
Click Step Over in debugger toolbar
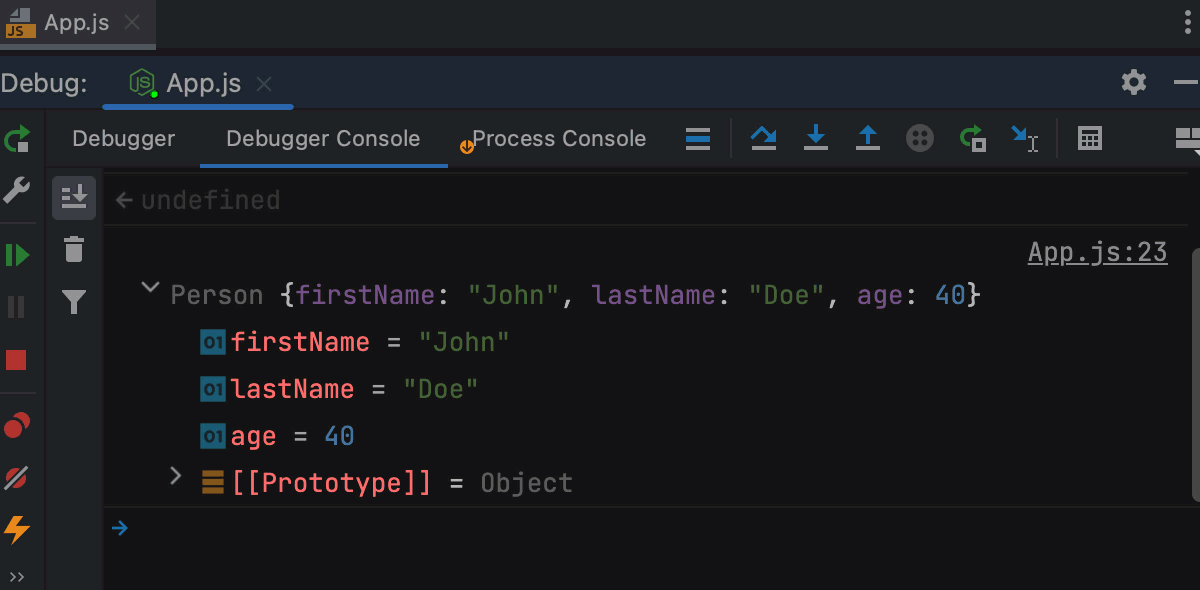coord(764,138)
